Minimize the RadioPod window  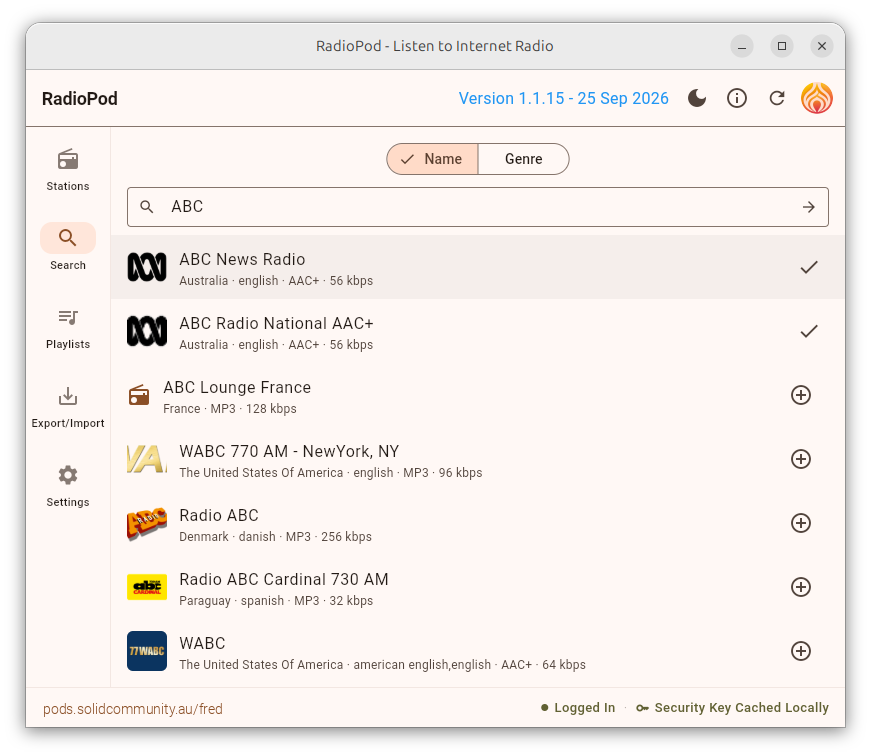pos(742,46)
